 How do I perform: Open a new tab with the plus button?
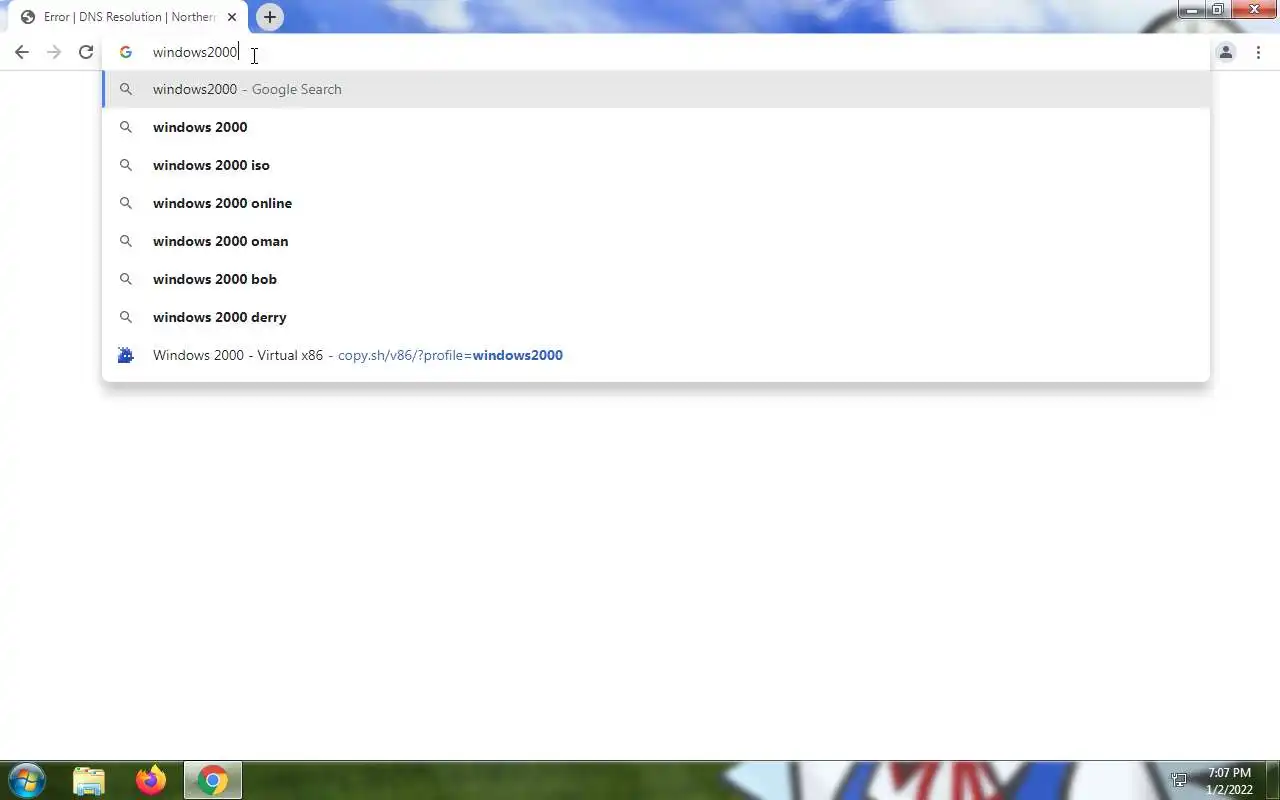[270, 17]
